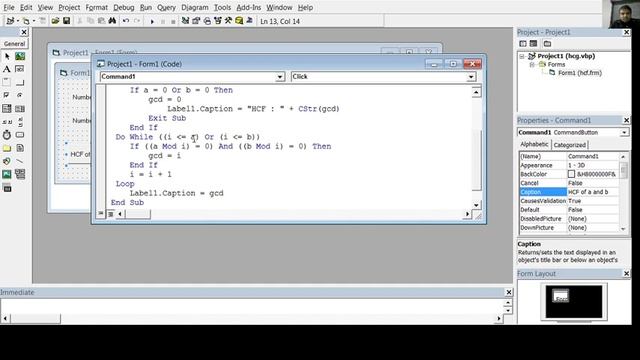Viewport: 640px width, 360px height.
Task: Select the Appearance property row
Action: coord(569,165)
